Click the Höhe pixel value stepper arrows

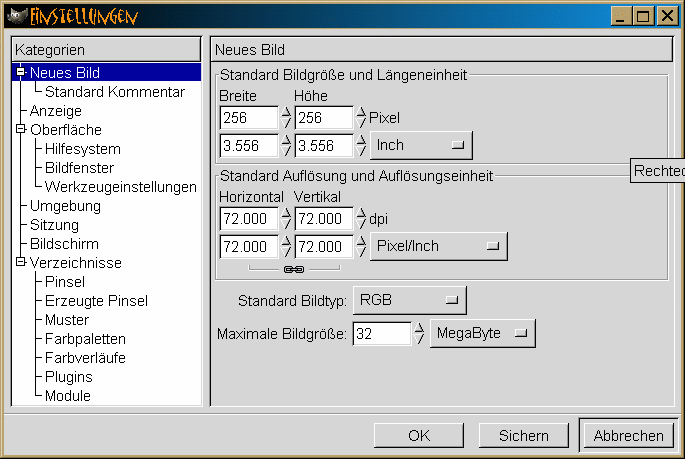click(361, 118)
